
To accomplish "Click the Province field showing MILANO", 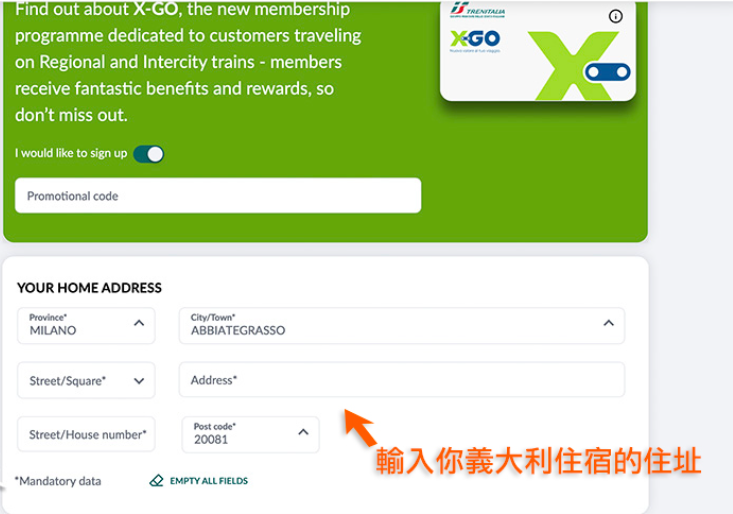I will tap(86, 326).
